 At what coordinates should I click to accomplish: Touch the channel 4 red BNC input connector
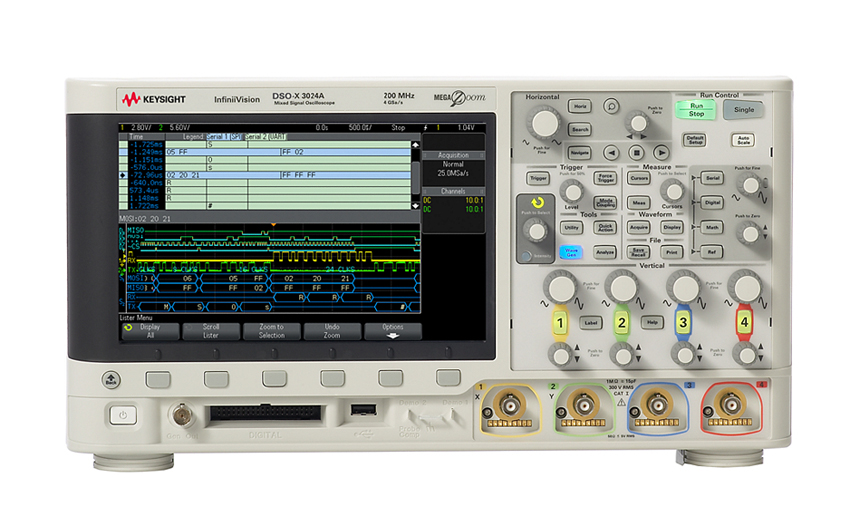(730, 405)
